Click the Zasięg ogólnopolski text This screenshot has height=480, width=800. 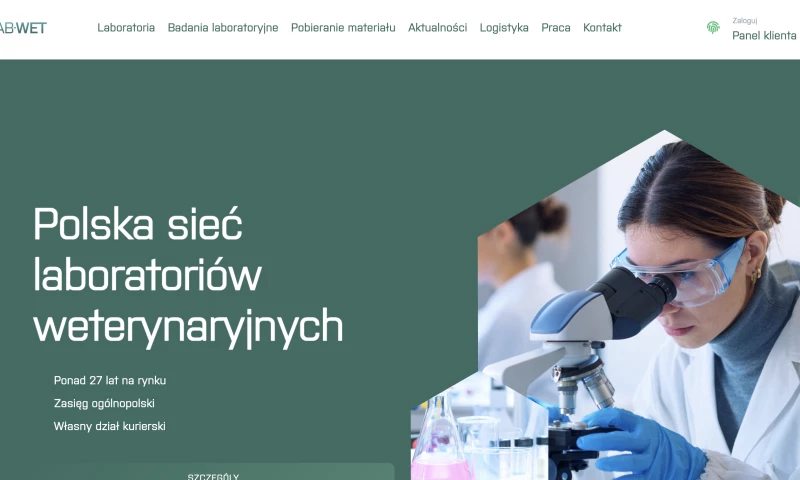[104, 403]
